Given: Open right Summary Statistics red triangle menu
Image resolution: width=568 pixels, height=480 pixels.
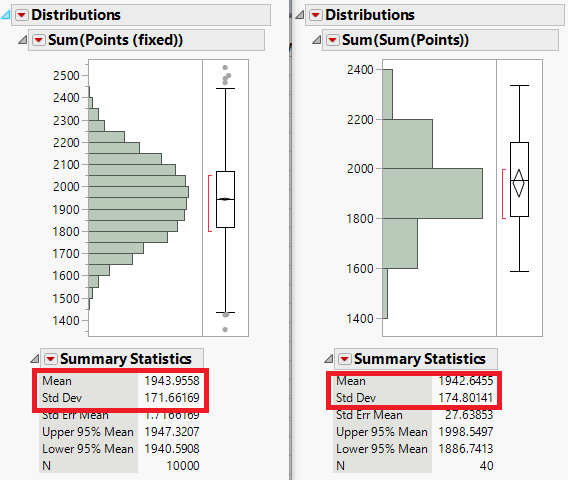Looking at the screenshot, I should pos(344,359).
